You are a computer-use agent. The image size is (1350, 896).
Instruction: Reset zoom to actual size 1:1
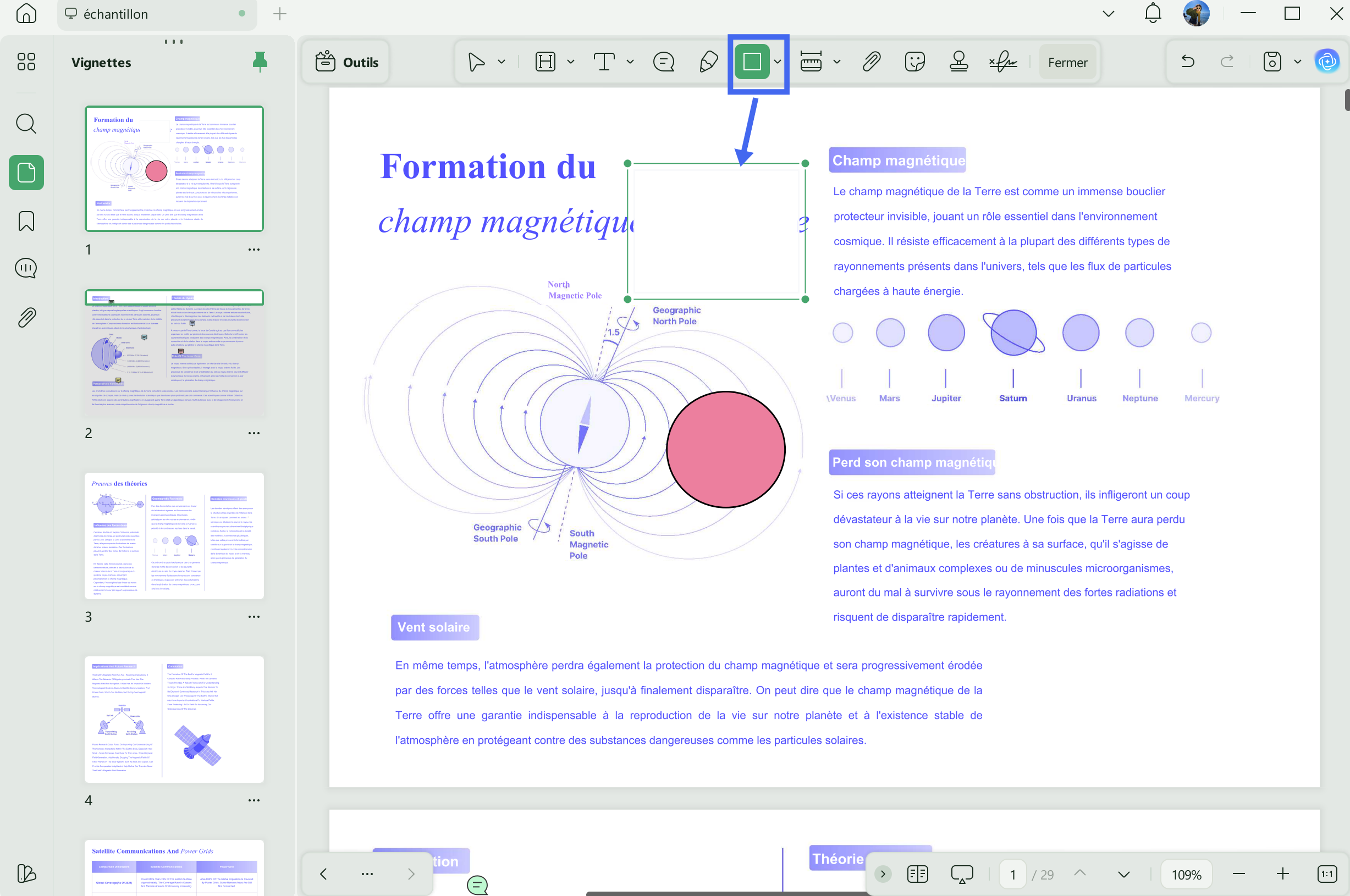pyautogui.click(x=1326, y=873)
